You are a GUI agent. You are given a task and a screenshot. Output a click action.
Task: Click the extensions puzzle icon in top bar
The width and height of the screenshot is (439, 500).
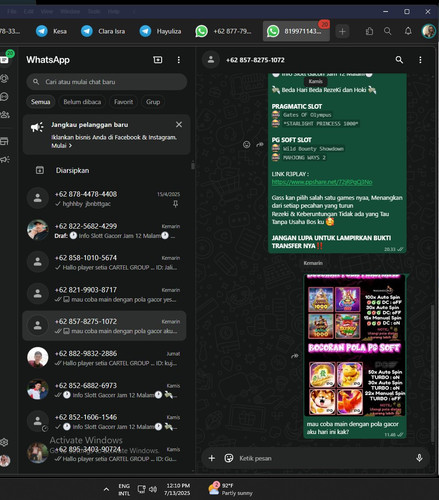point(369,31)
